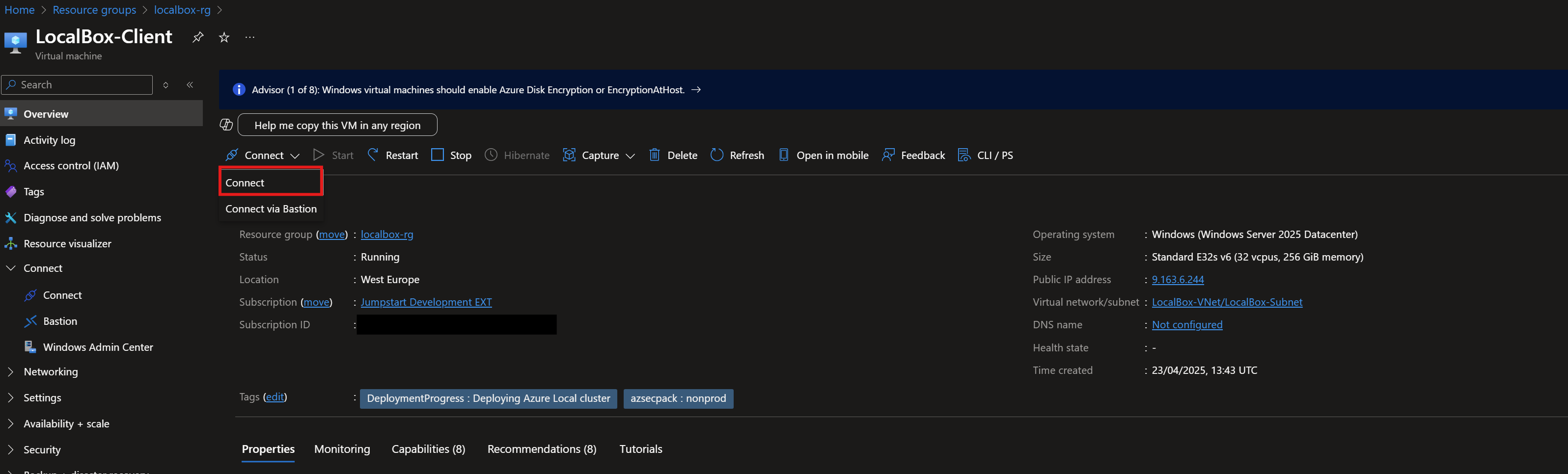1568x474 pixels.
Task: Click move link next to Resource group
Action: click(332, 234)
